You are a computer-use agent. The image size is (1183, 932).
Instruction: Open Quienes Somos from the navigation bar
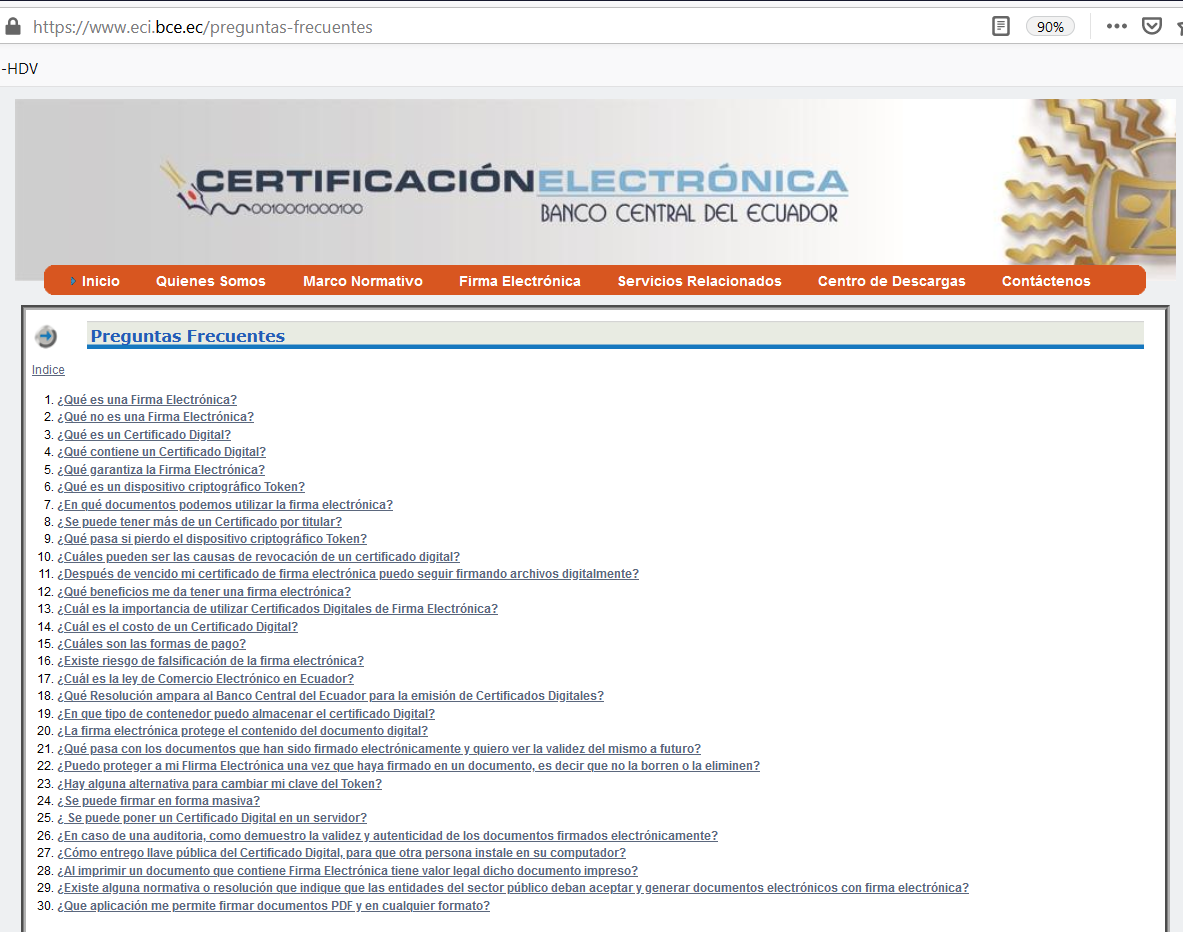tap(210, 281)
